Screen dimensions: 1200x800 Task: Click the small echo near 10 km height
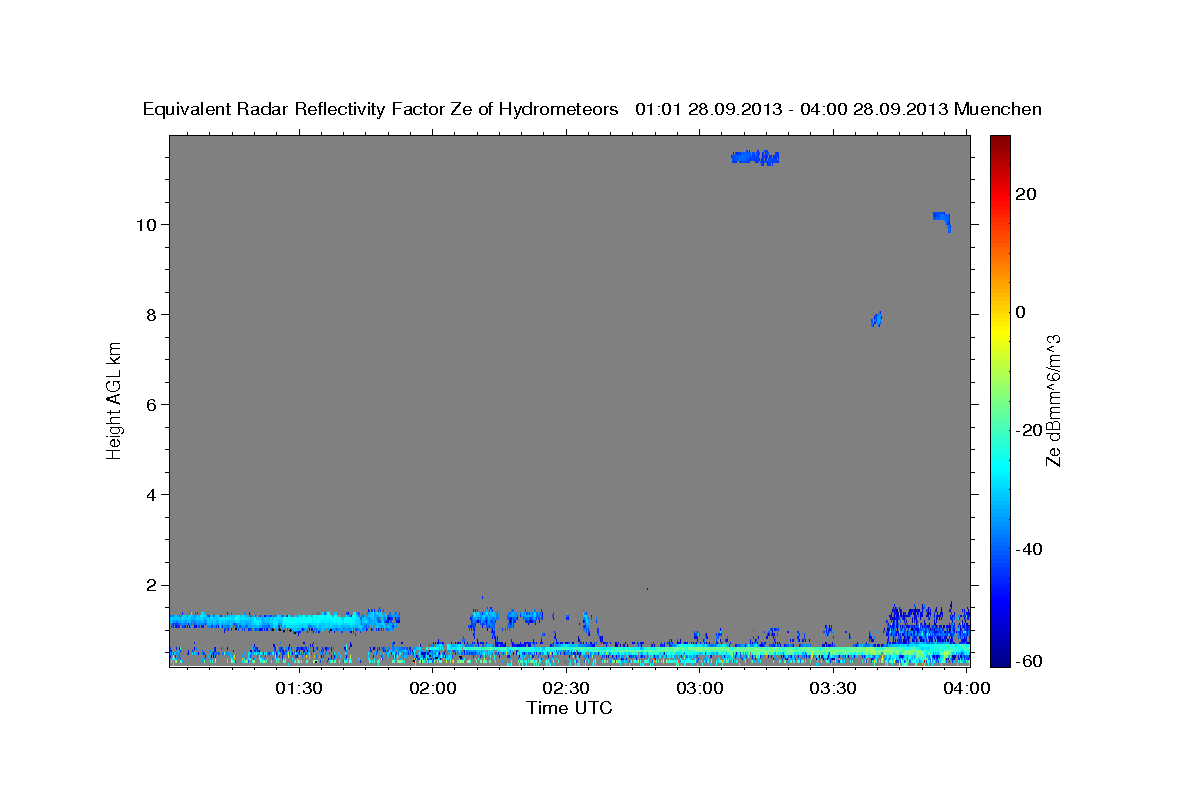pyautogui.click(x=942, y=221)
